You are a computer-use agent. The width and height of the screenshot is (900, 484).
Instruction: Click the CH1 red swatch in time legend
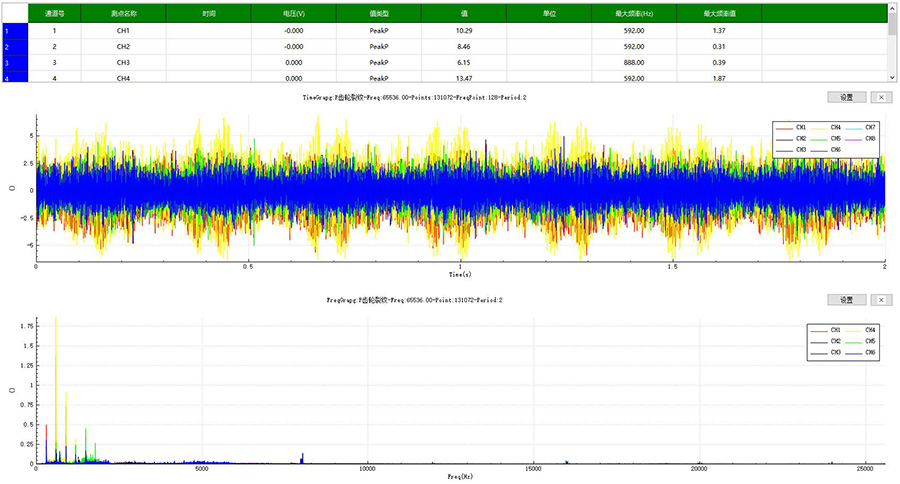pyautogui.click(x=785, y=128)
